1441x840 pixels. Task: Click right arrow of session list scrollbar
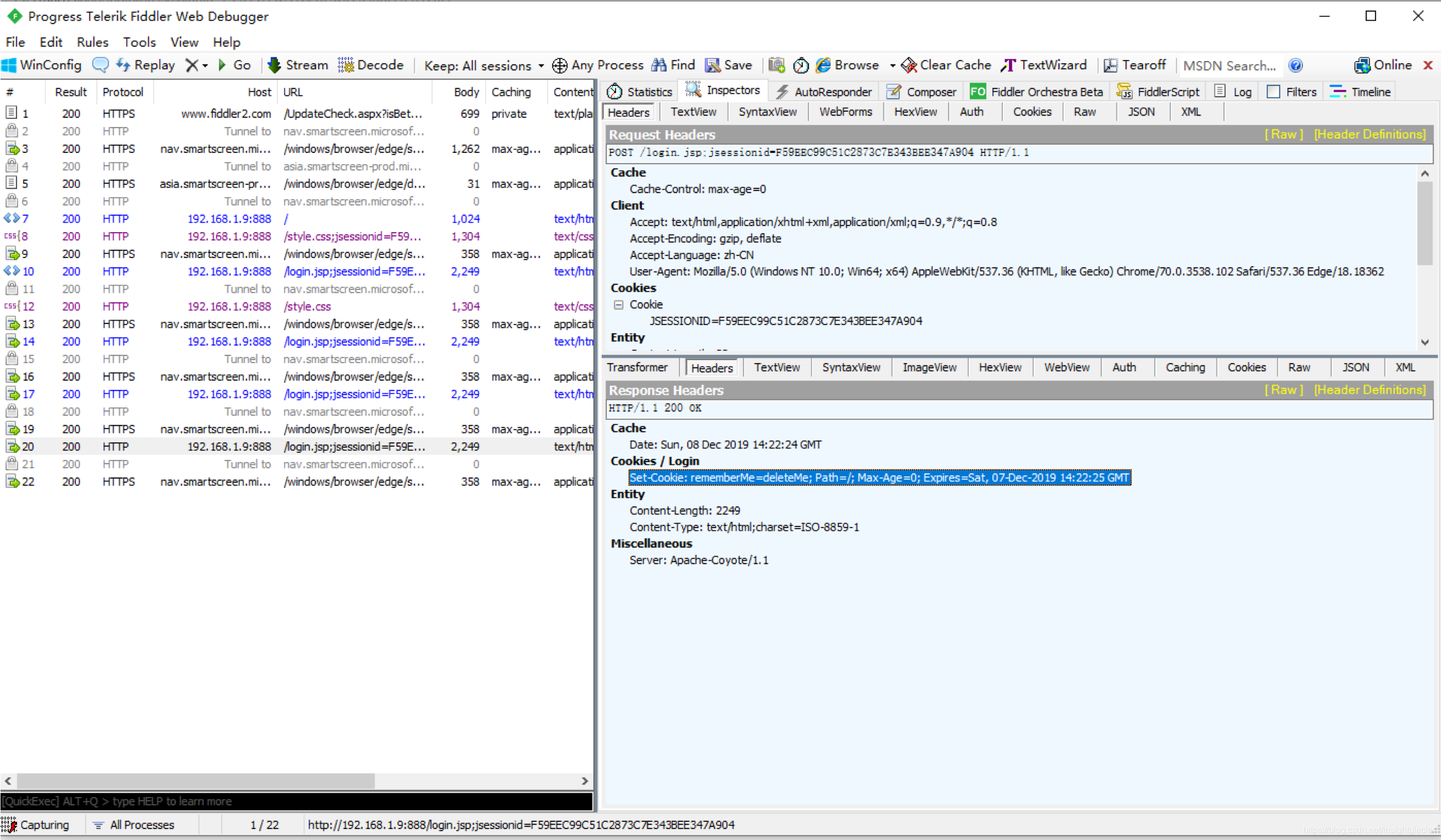[585, 781]
